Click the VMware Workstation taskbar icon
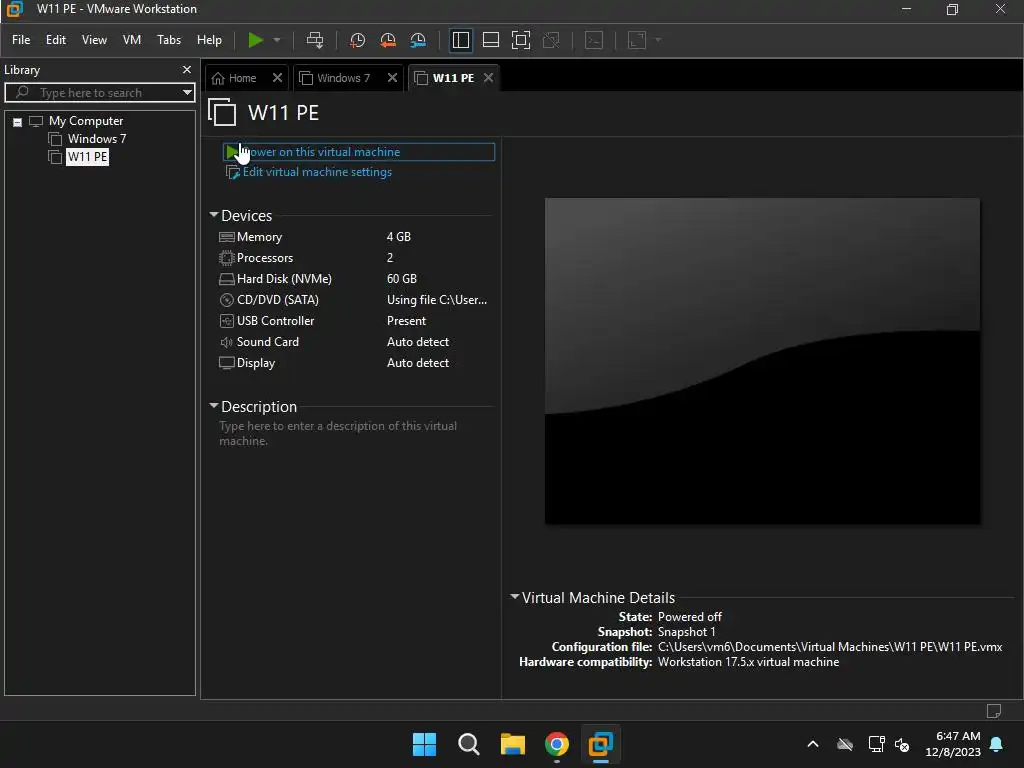This screenshot has height=768, width=1024. (600, 744)
